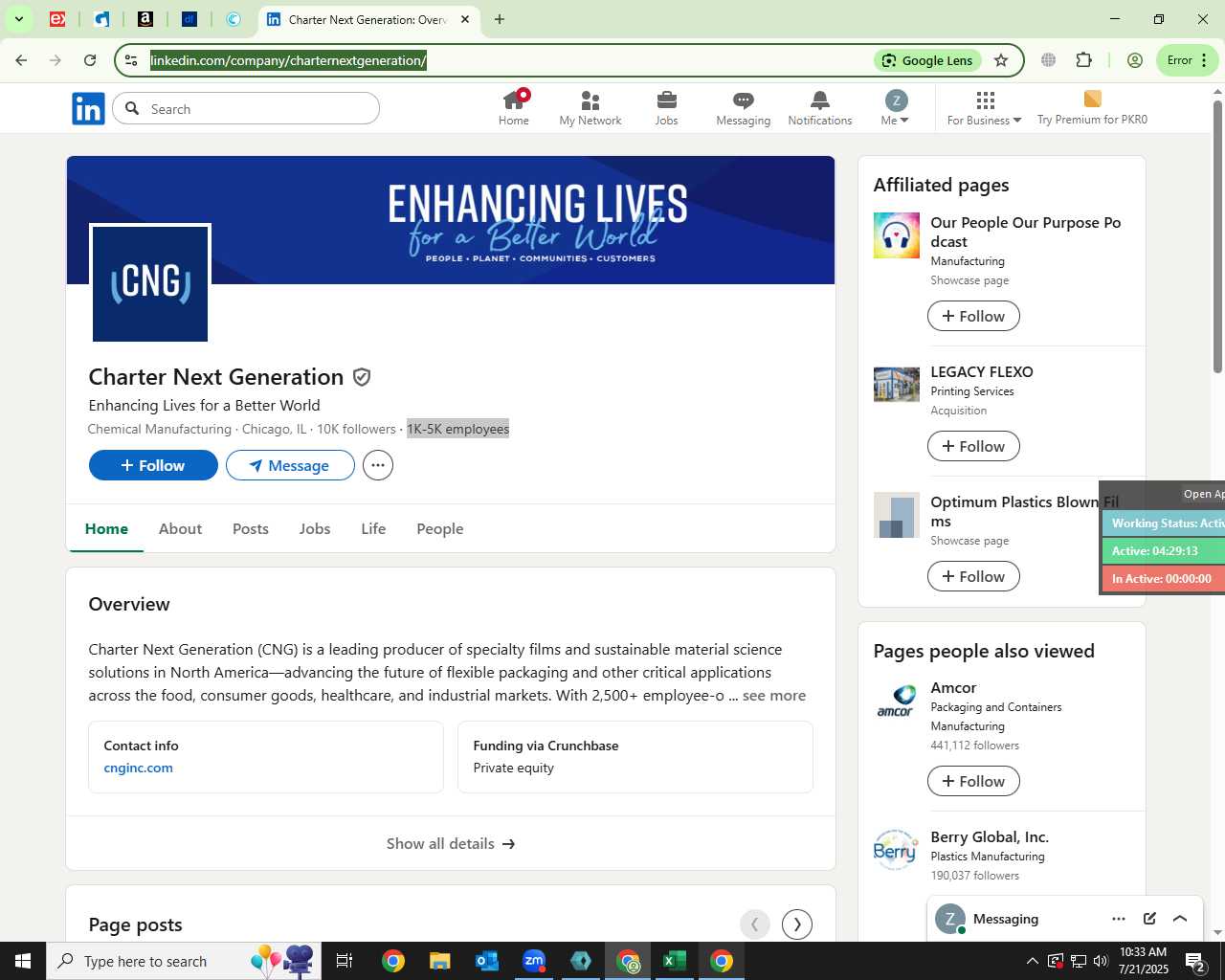This screenshot has height=980, width=1225.
Task: Follow Optimum Plastics Blown Films page
Action: [x=973, y=576]
